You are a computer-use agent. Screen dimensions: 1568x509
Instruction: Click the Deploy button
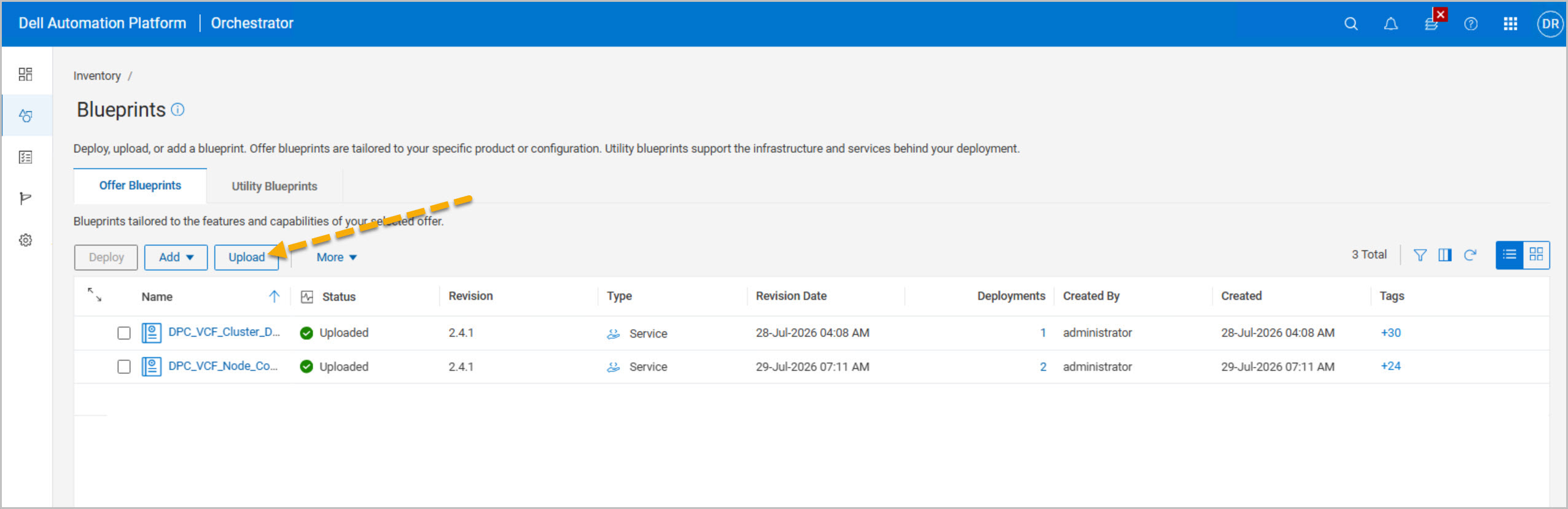tap(106, 257)
